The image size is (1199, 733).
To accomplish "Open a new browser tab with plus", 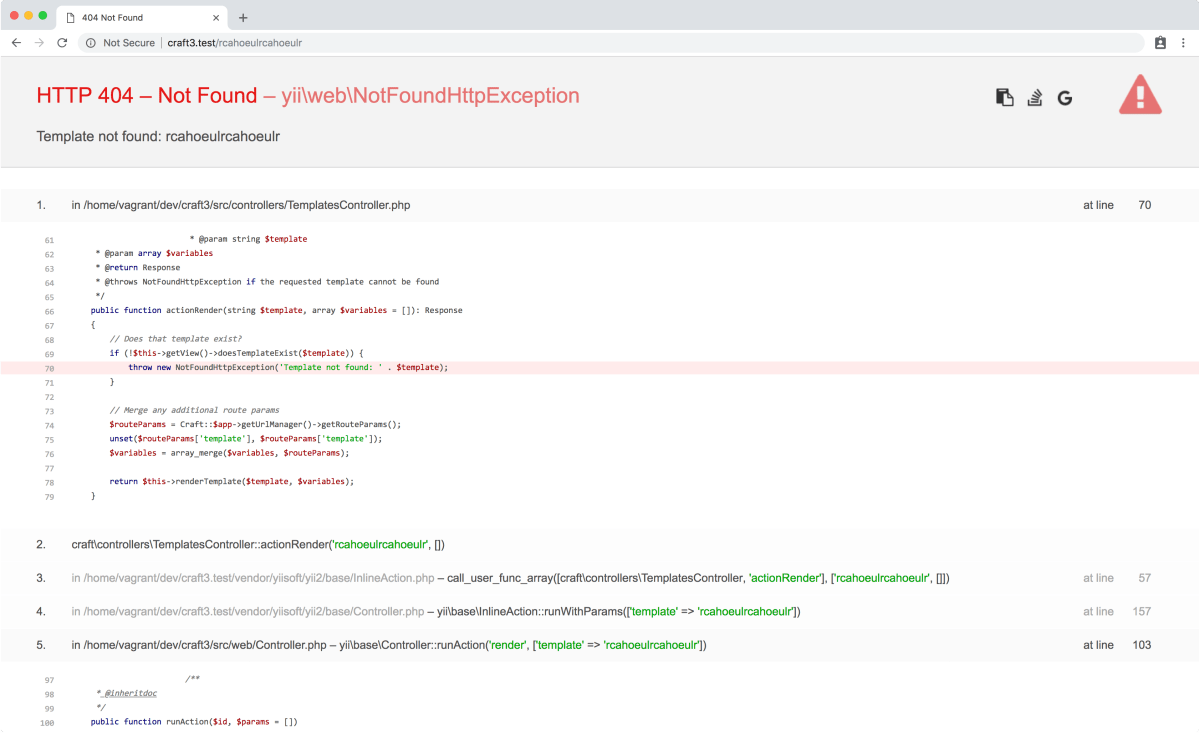I will pos(243,18).
